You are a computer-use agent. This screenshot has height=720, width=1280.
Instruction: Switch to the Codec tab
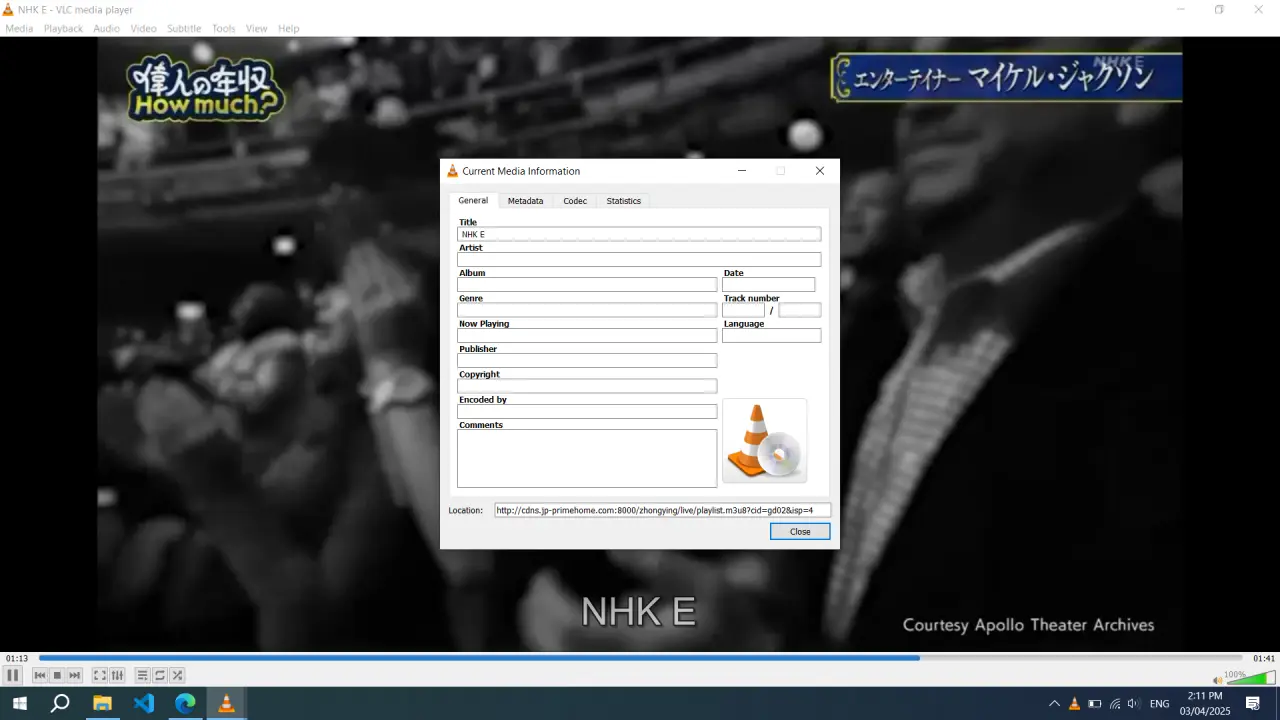[575, 201]
